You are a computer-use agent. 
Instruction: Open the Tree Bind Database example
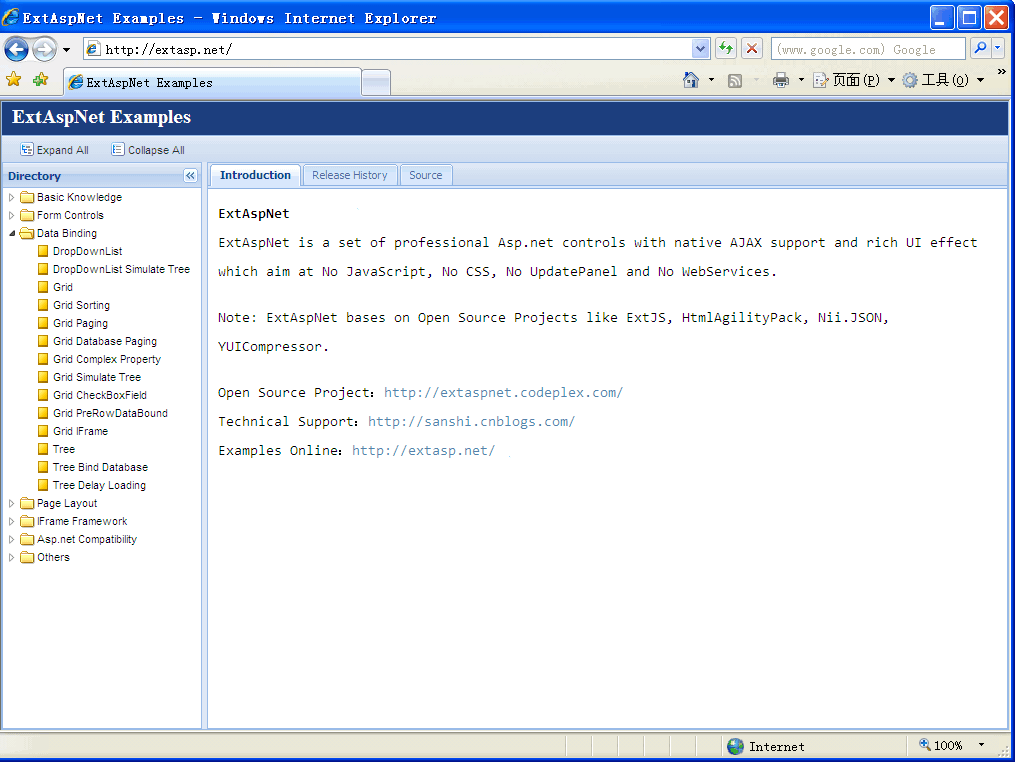(100, 467)
